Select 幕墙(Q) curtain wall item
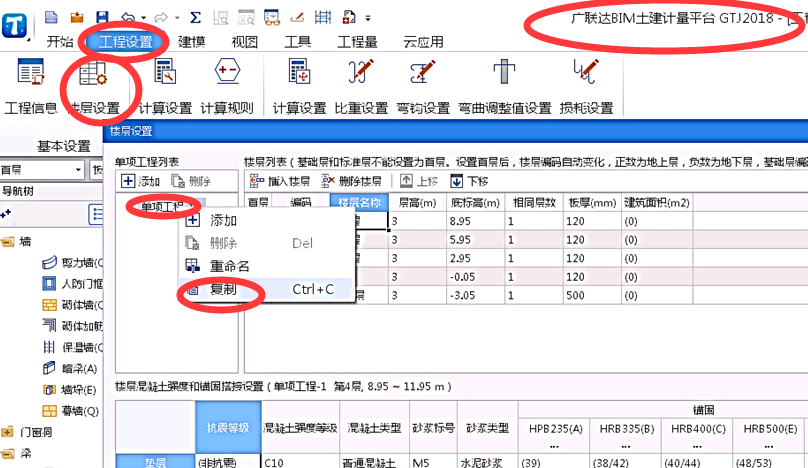Screen dimensions: 808x468 point(71,411)
